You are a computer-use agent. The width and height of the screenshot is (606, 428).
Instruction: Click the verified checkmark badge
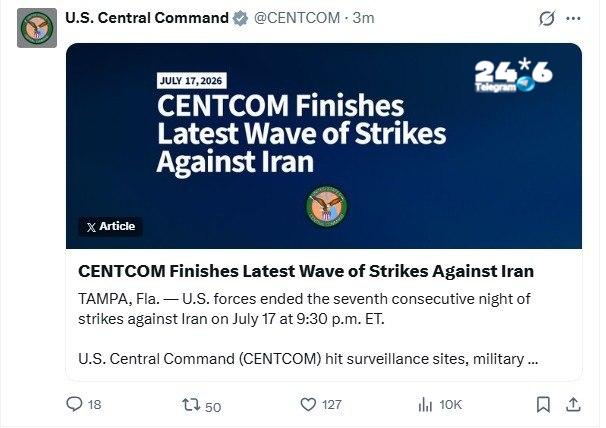click(x=240, y=18)
